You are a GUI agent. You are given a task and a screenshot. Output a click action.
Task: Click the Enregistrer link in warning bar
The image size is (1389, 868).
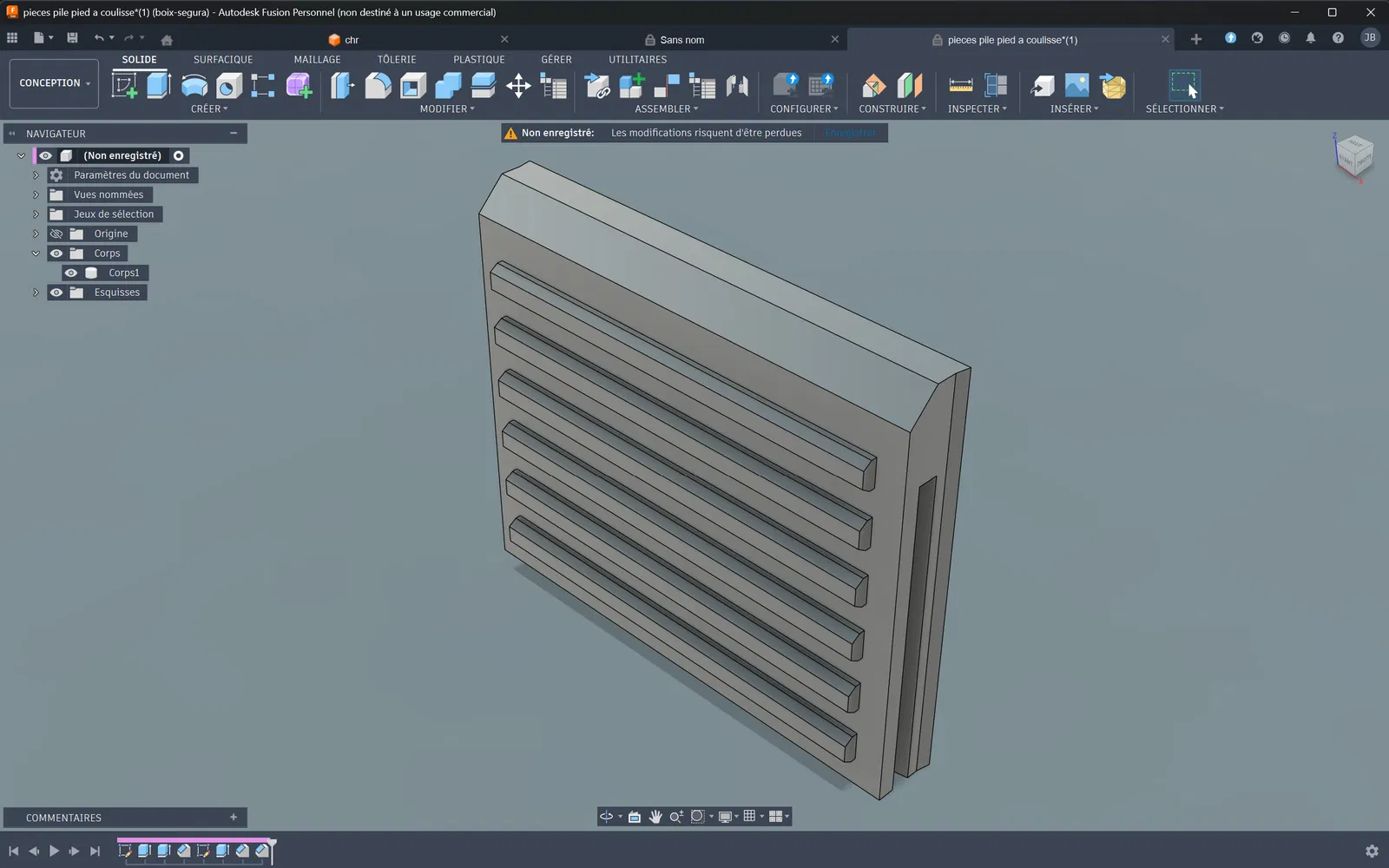(x=850, y=133)
